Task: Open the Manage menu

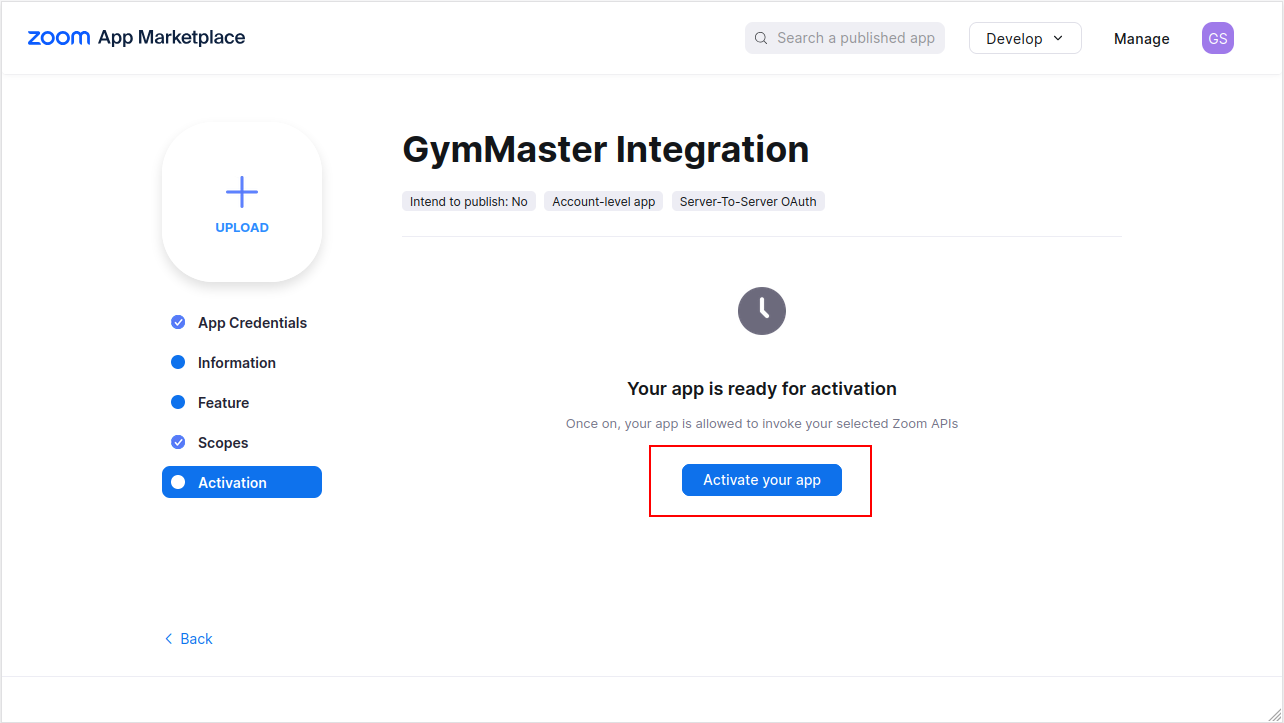Action: tap(1141, 38)
